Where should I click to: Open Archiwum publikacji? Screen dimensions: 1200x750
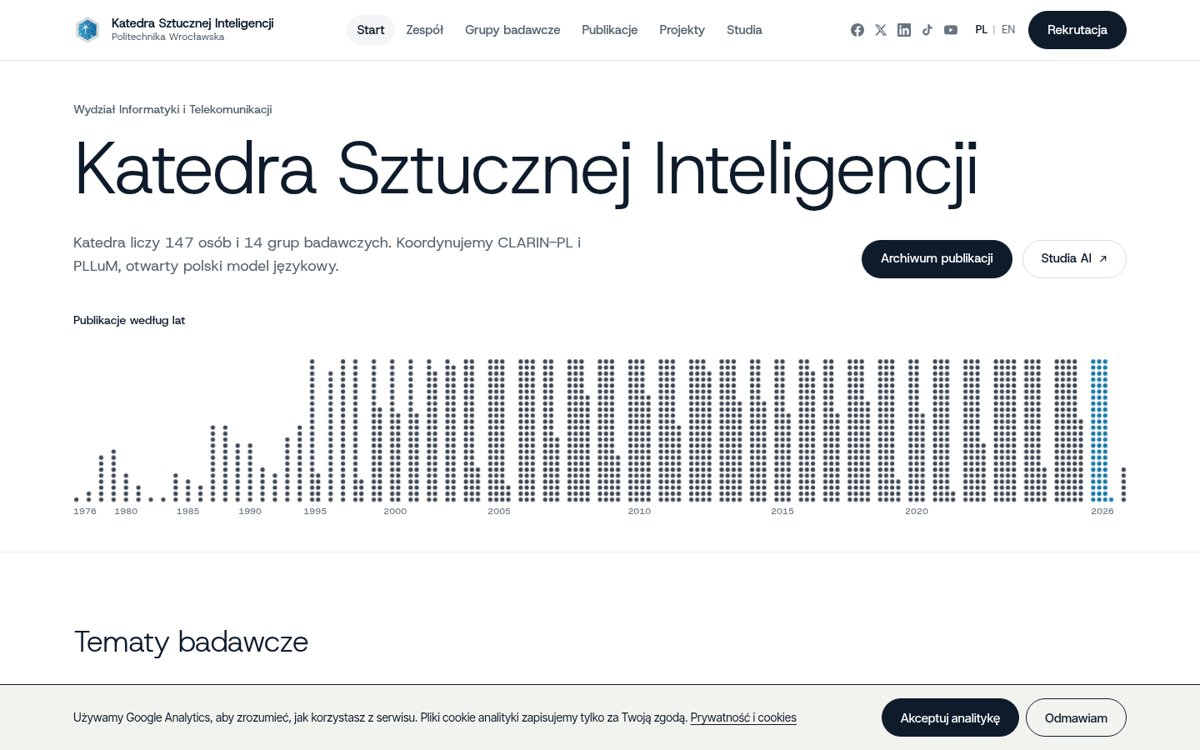coord(937,259)
